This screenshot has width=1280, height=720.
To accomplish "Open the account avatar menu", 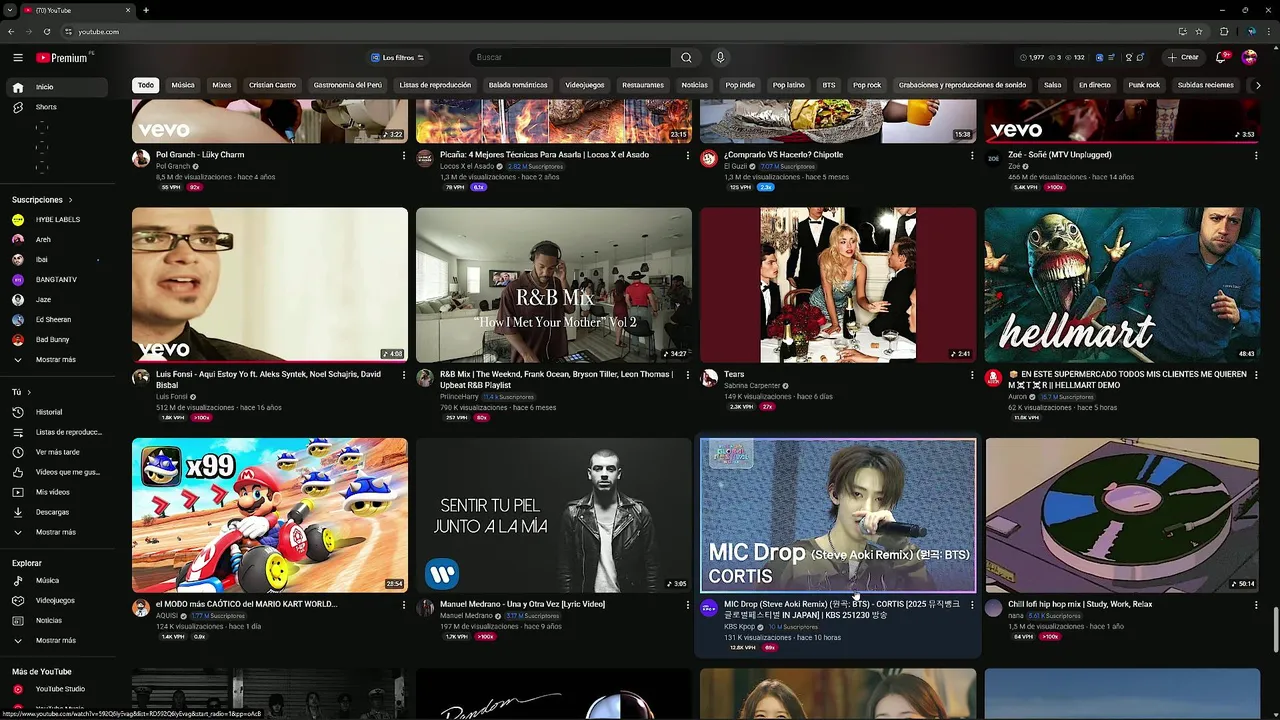I will tap(1249, 58).
